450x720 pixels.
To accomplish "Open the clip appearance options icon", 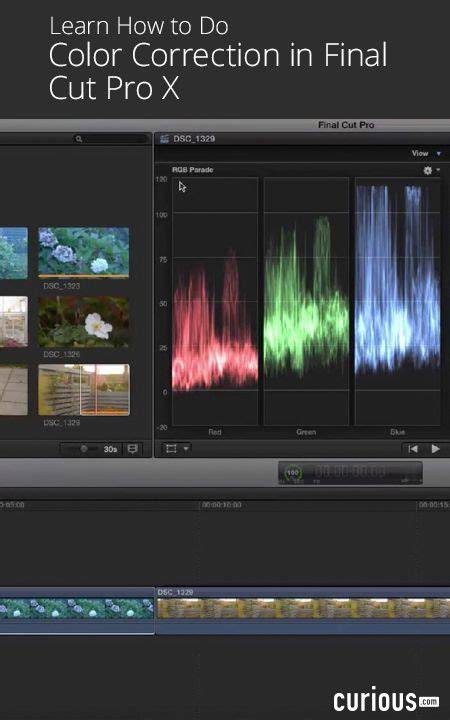I will click(x=133, y=449).
